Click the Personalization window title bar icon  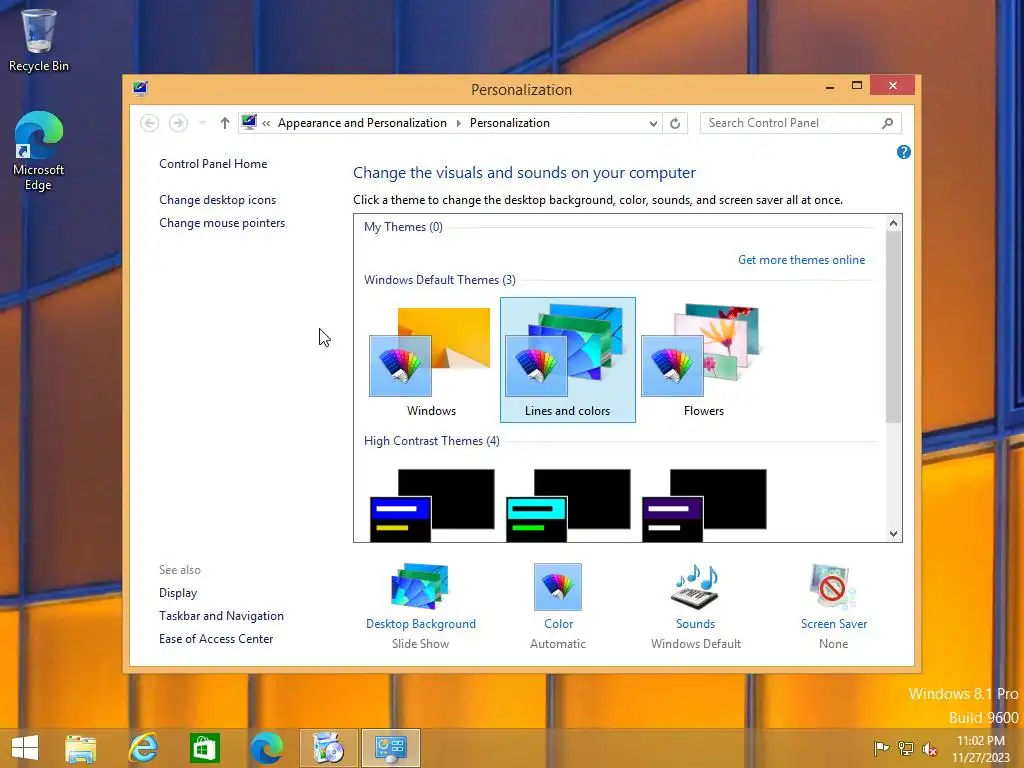pos(140,89)
